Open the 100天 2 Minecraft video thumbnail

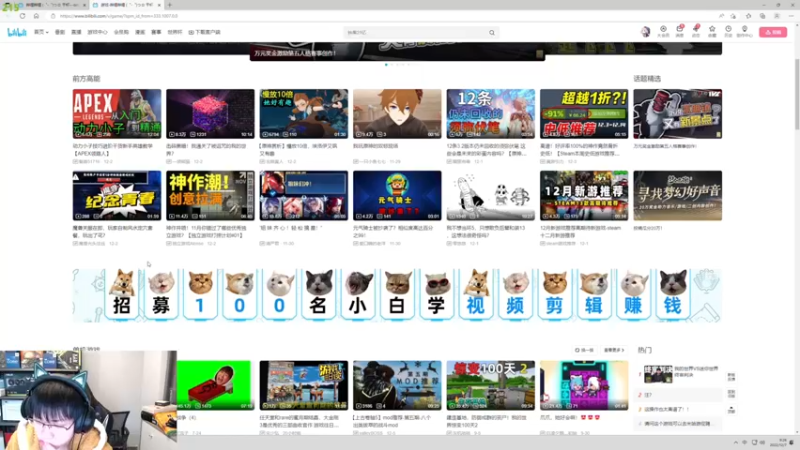tap(491, 385)
